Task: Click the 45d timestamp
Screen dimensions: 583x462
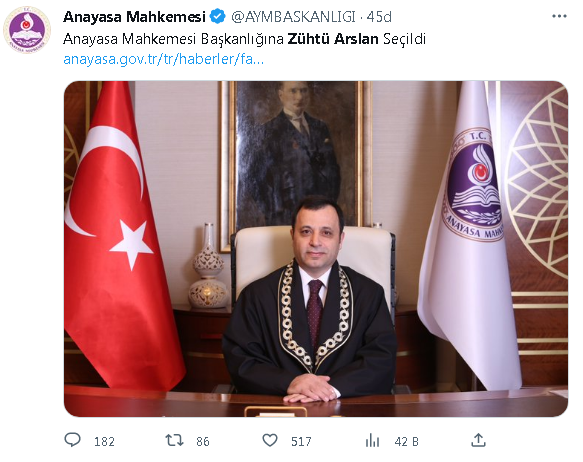Action: coord(379,17)
